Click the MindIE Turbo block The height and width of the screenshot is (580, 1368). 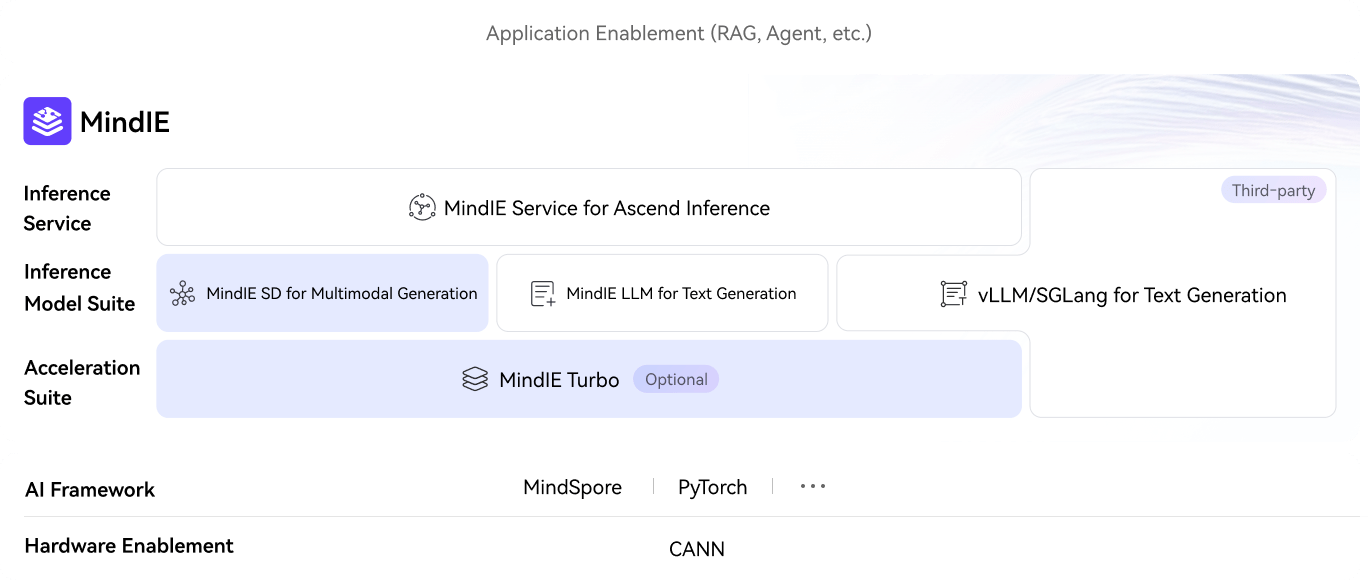(x=559, y=380)
